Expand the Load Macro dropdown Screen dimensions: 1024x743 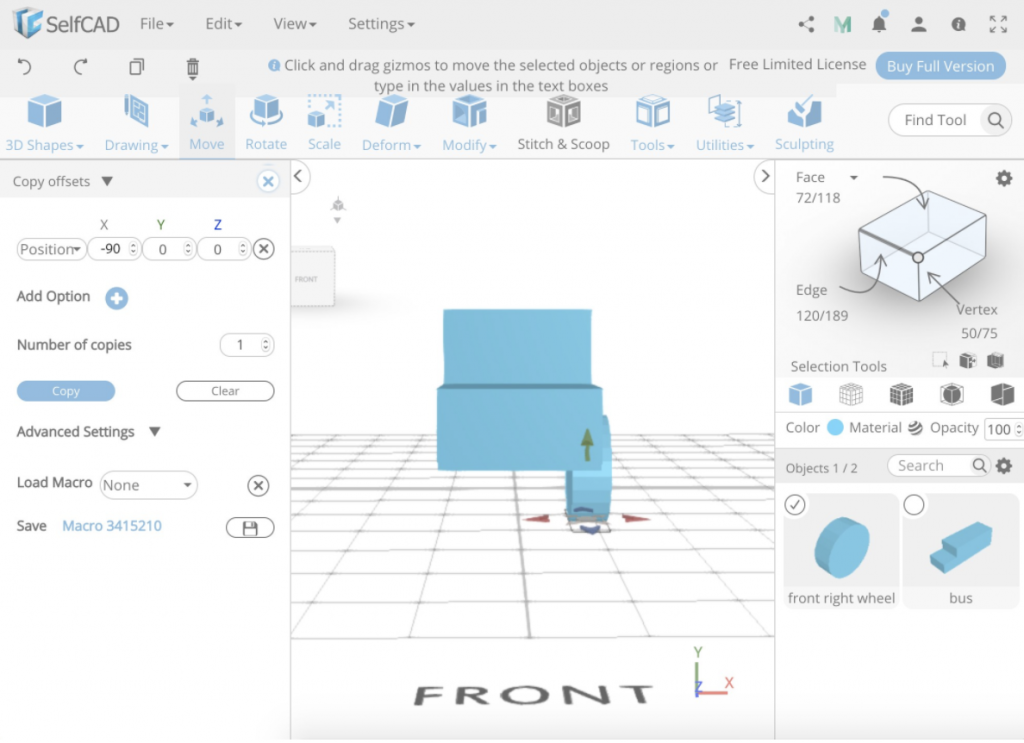(x=148, y=485)
